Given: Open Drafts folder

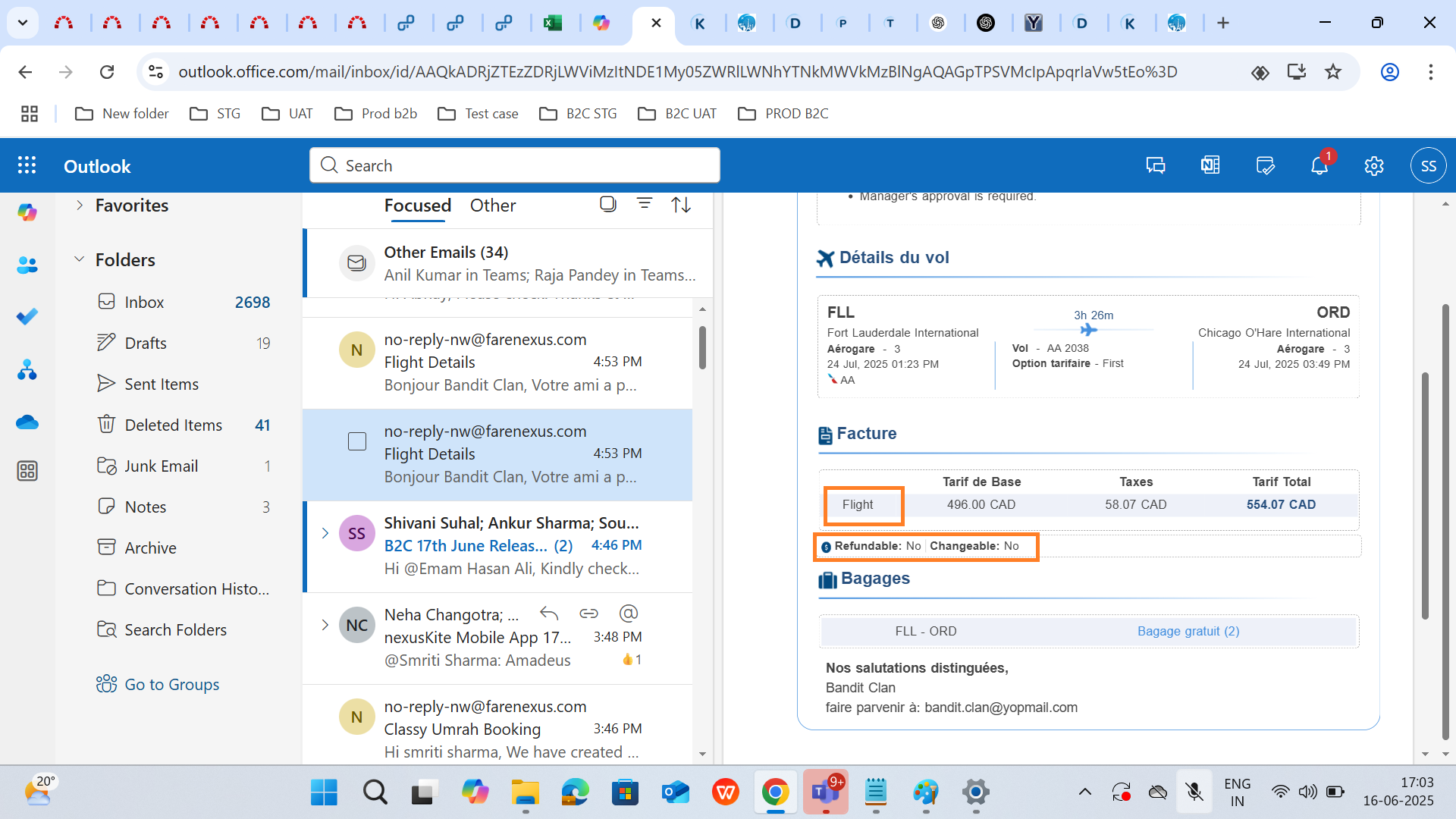Looking at the screenshot, I should point(182,343).
